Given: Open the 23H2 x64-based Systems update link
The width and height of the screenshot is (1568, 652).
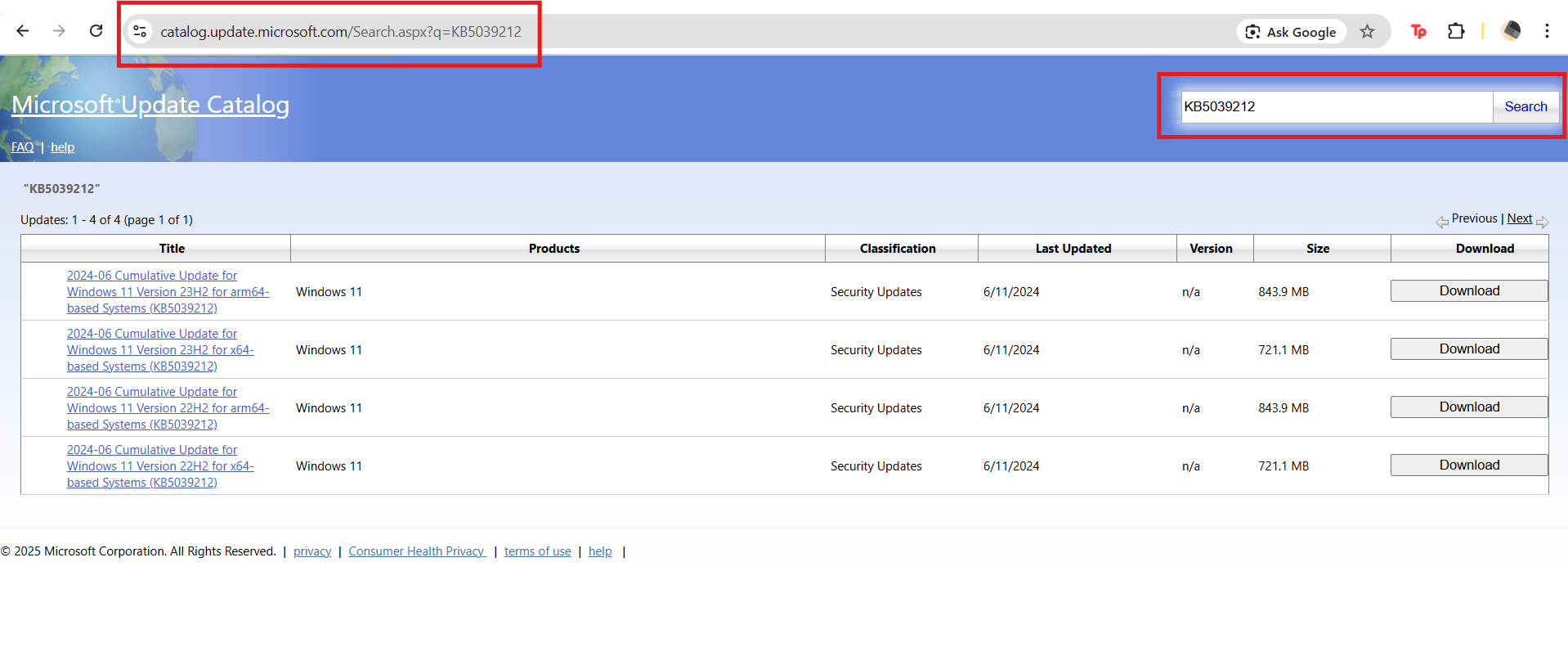Looking at the screenshot, I should (x=160, y=350).
